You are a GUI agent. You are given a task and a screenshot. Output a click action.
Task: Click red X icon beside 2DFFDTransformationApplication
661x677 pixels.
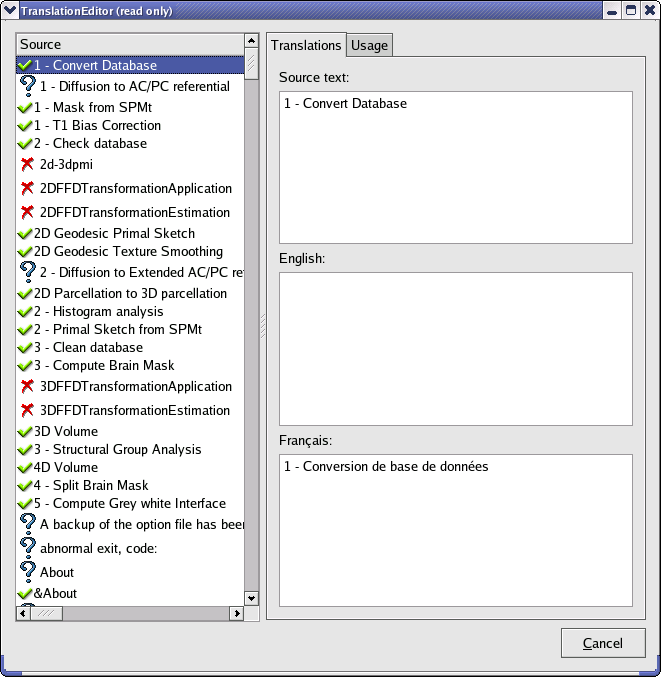(x=27, y=188)
